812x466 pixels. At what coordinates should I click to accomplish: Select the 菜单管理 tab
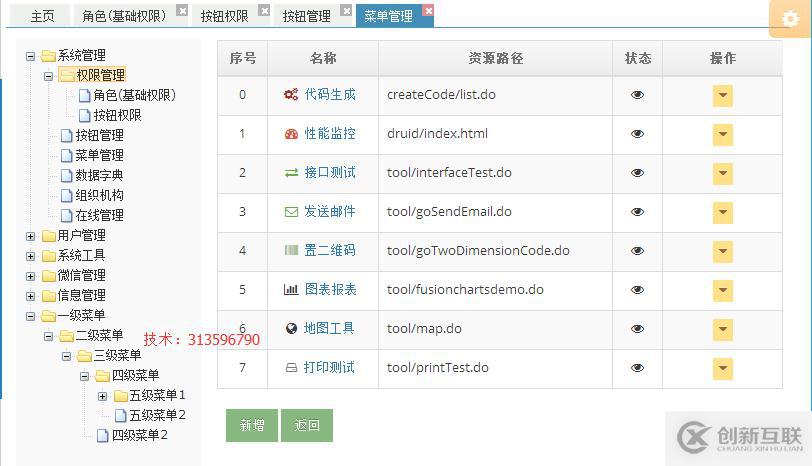[388, 16]
